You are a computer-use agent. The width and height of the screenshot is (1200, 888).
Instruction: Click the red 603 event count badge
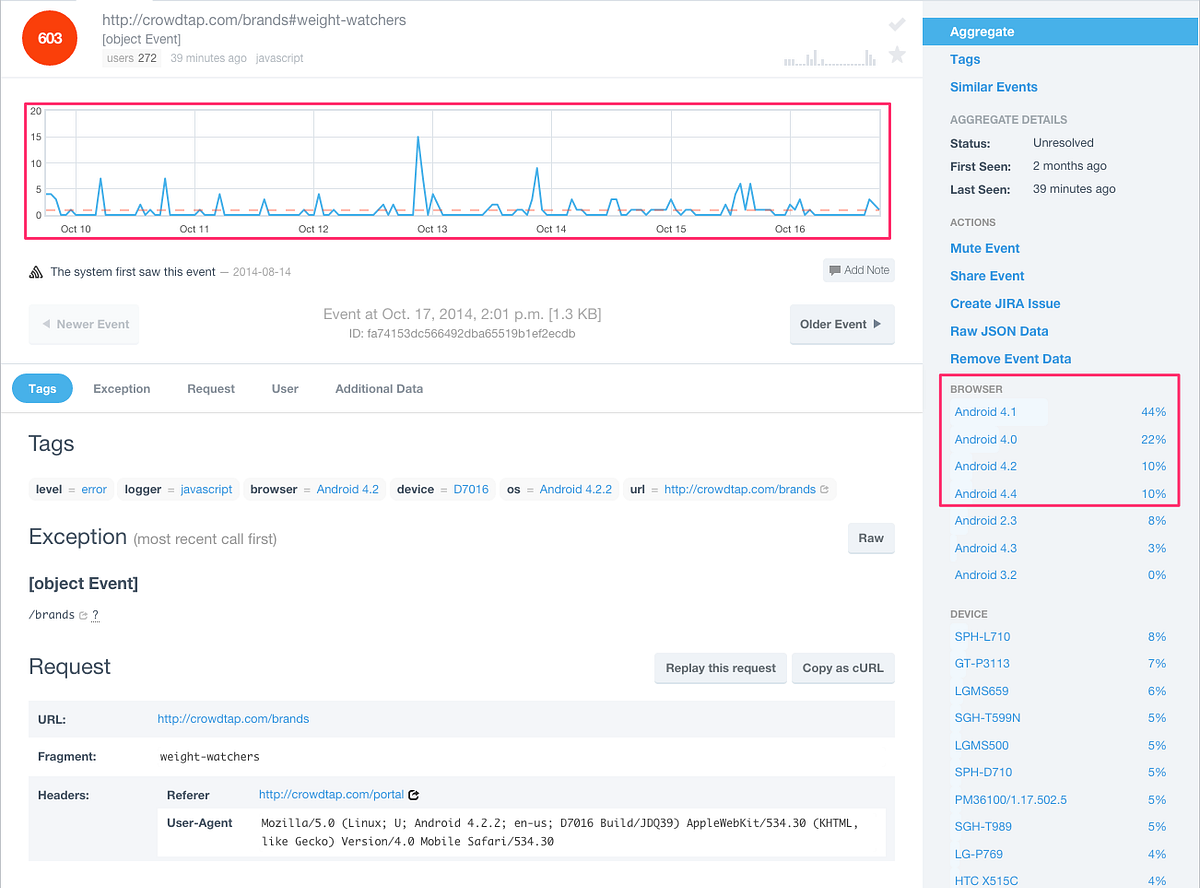(50, 39)
